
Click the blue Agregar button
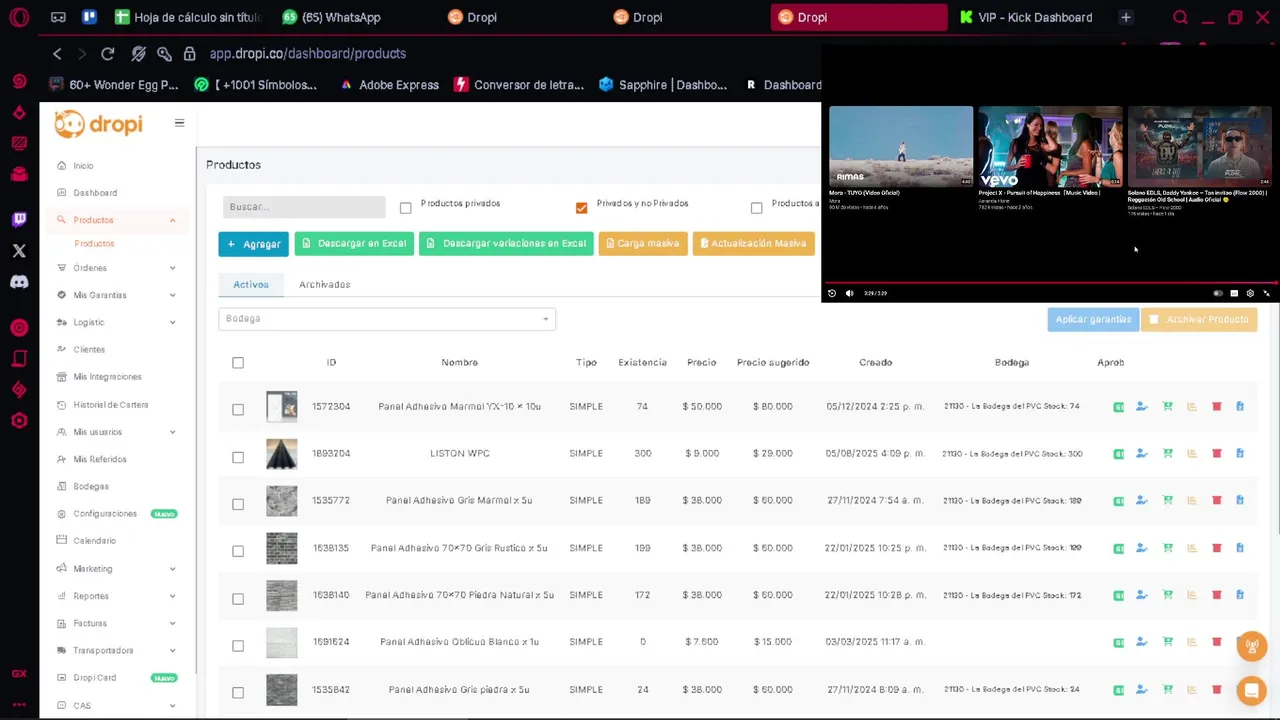pos(254,244)
